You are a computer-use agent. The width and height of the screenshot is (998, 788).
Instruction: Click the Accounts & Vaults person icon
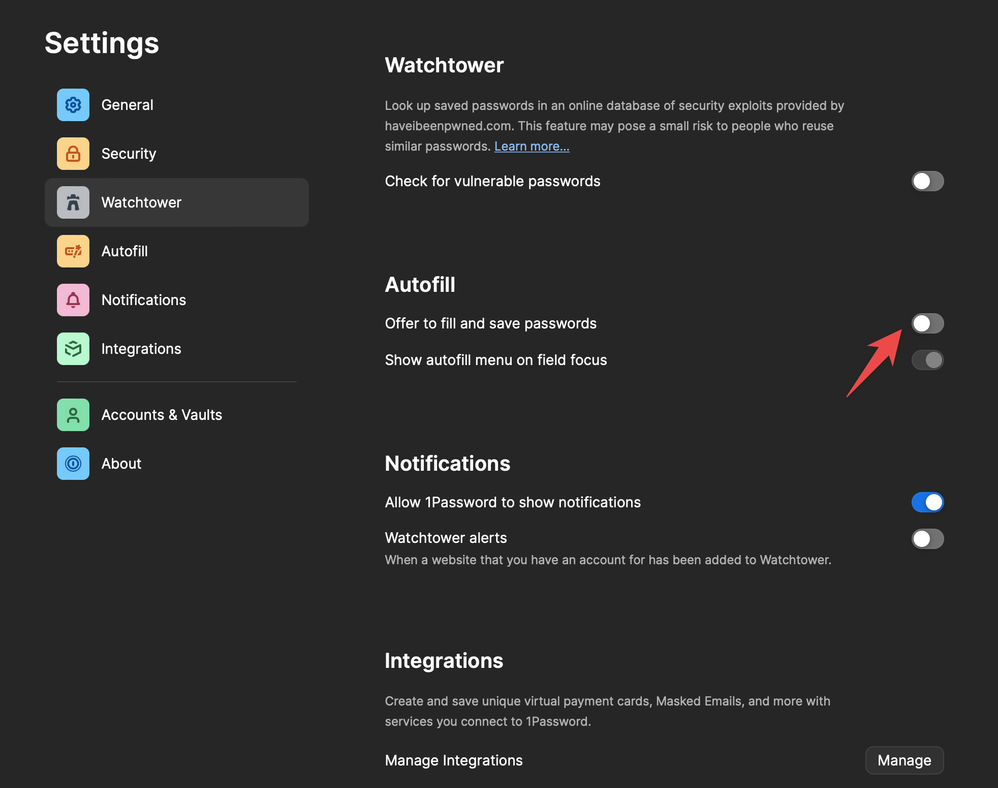click(x=73, y=415)
